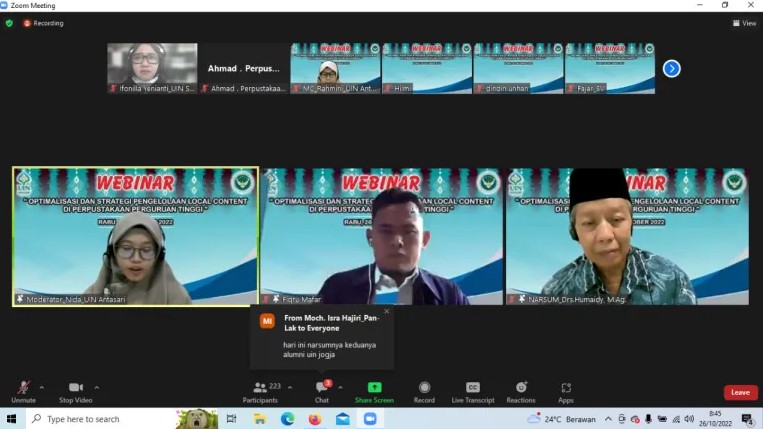Open the Reactions menu

(521, 392)
